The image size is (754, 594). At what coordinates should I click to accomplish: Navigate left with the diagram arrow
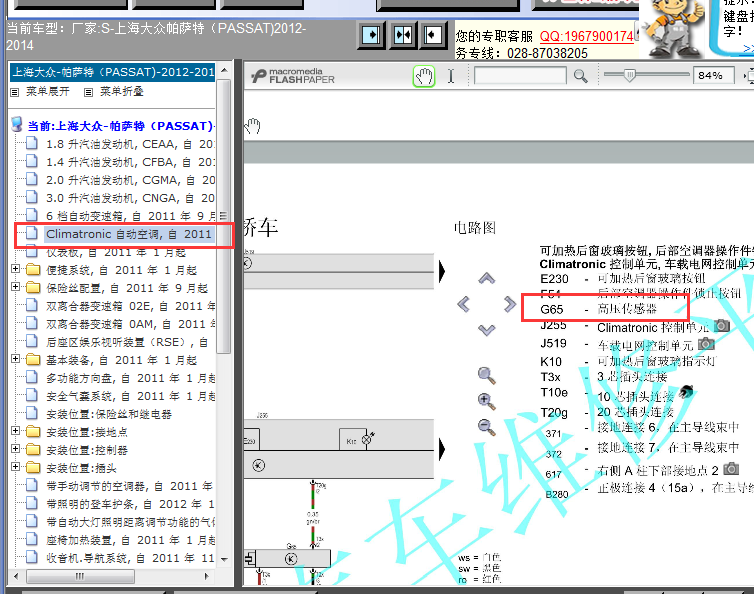(463, 304)
